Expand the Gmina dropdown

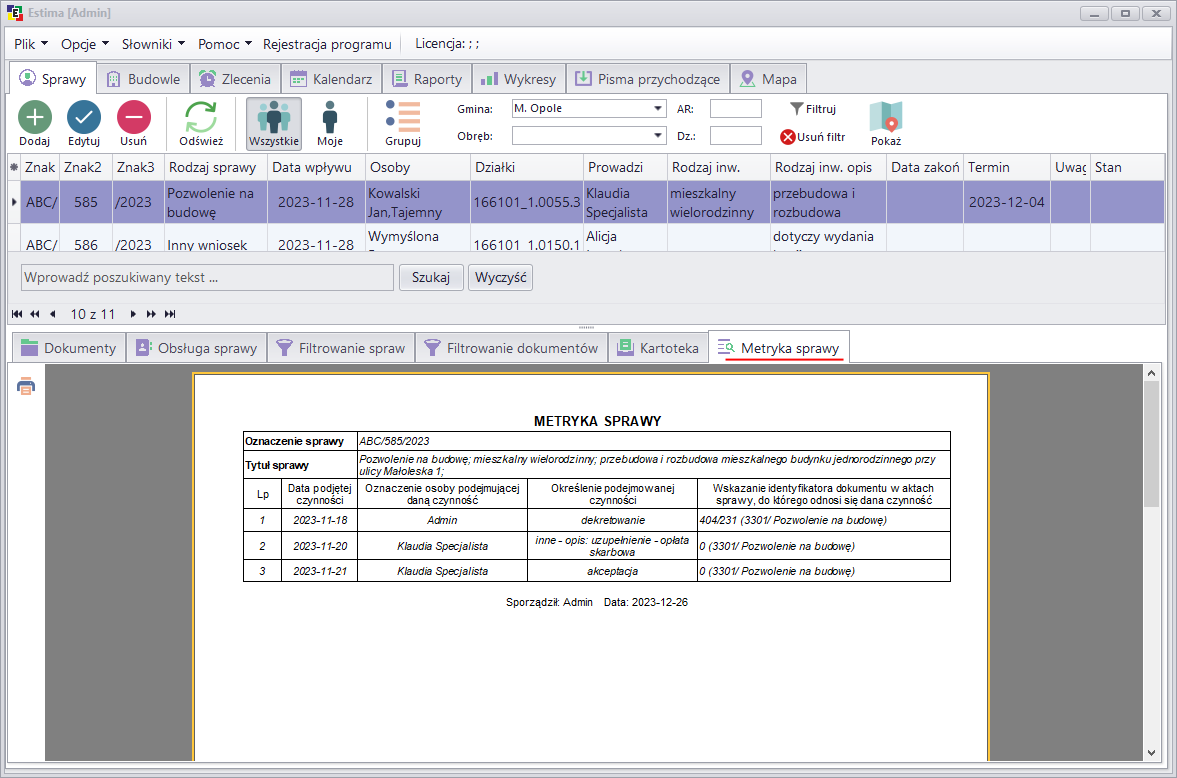[658, 108]
